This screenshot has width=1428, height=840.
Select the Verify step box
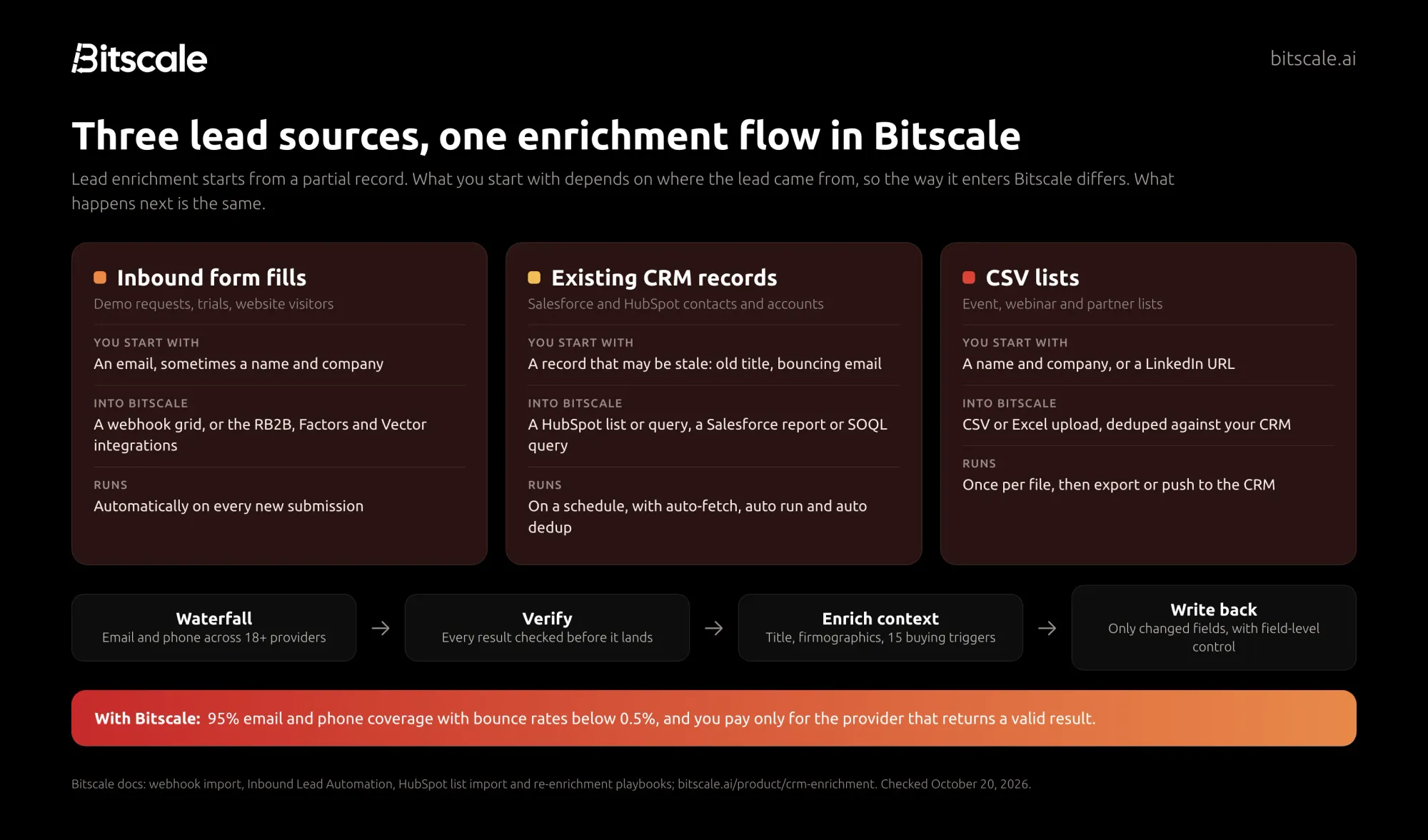[x=547, y=627]
